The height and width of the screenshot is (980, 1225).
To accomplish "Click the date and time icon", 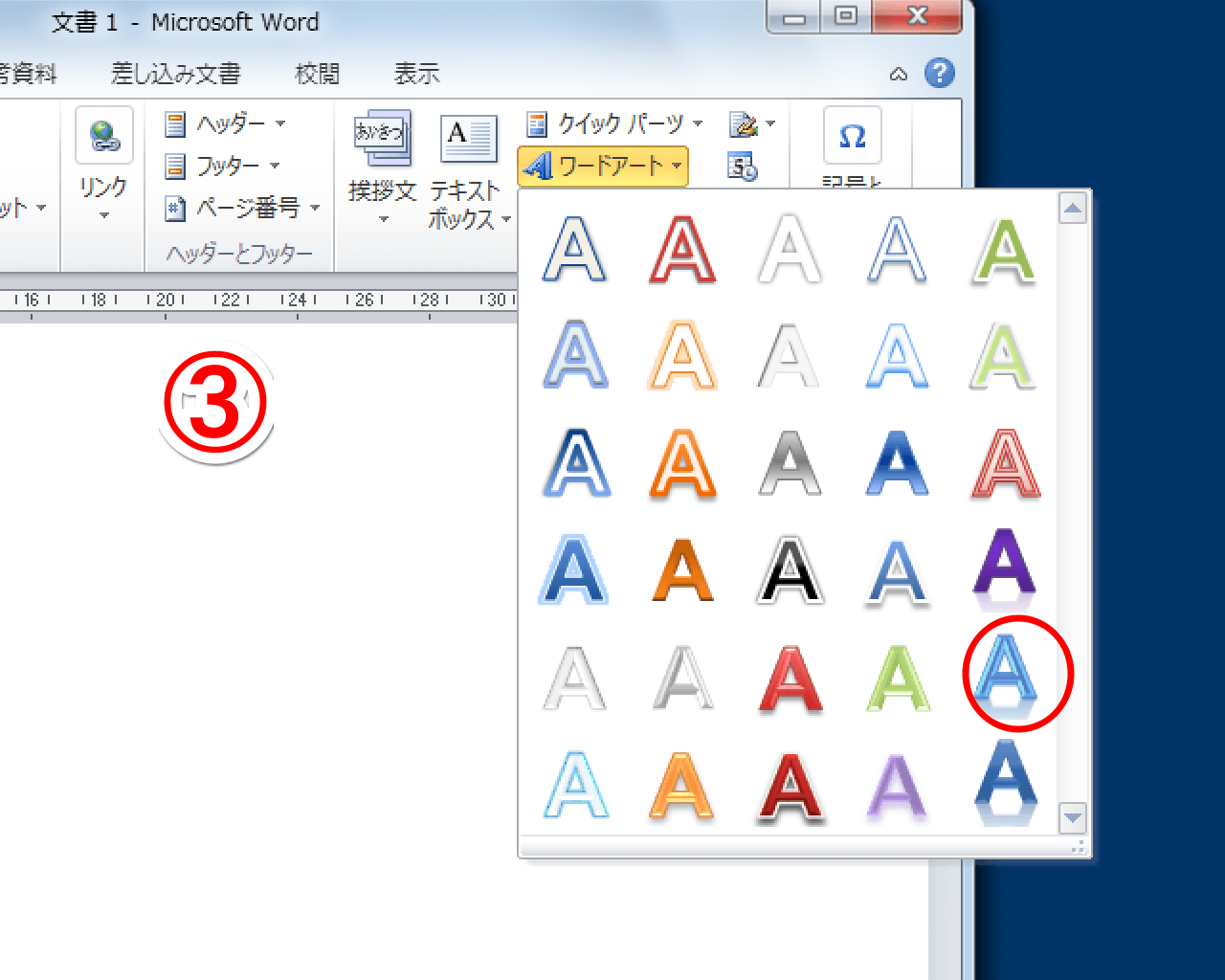I will click(743, 167).
